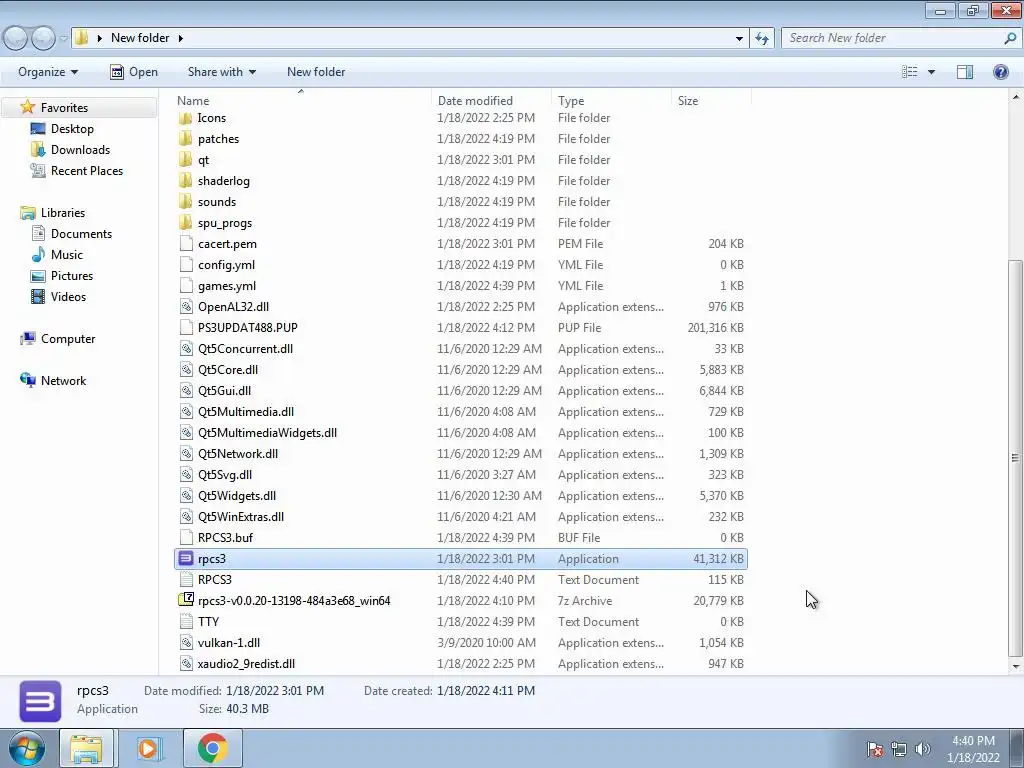The height and width of the screenshot is (768, 1024).
Task: Open the Pictures library
Action: point(72,276)
